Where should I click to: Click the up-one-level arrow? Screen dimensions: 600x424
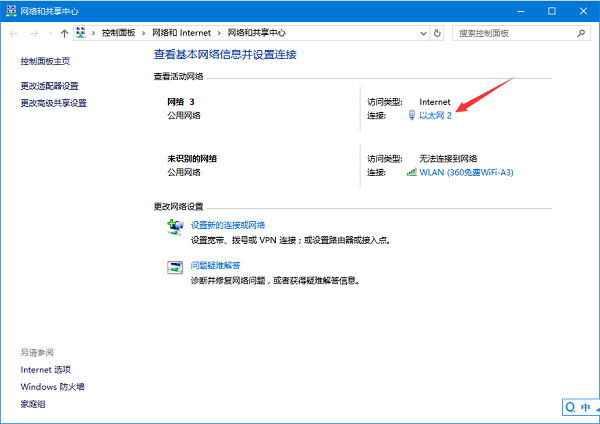pyautogui.click(x=65, y=33)
